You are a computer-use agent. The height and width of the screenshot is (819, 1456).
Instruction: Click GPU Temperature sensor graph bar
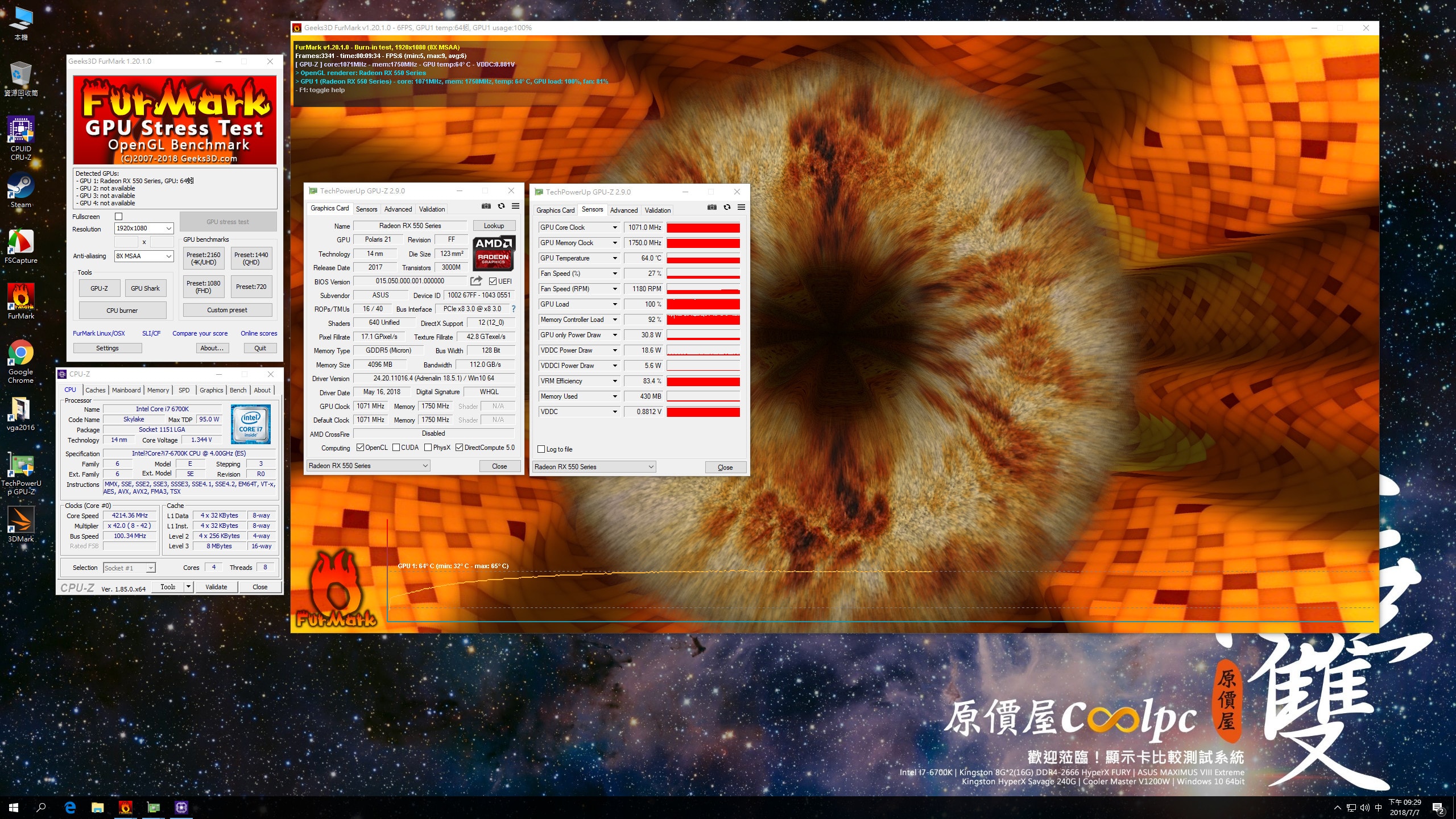703,258
